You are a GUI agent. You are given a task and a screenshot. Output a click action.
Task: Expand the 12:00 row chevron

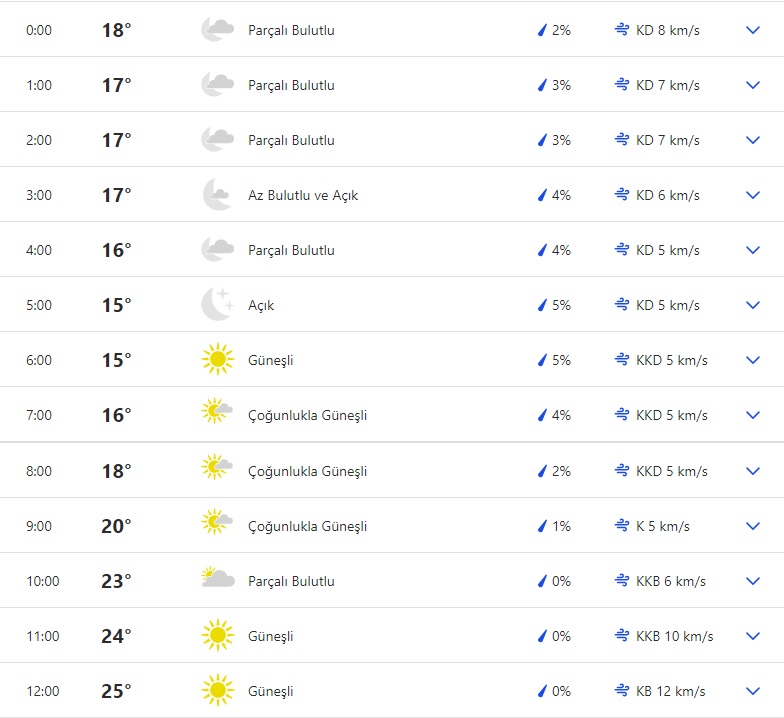pyautogui.click(x=754, y=691)
